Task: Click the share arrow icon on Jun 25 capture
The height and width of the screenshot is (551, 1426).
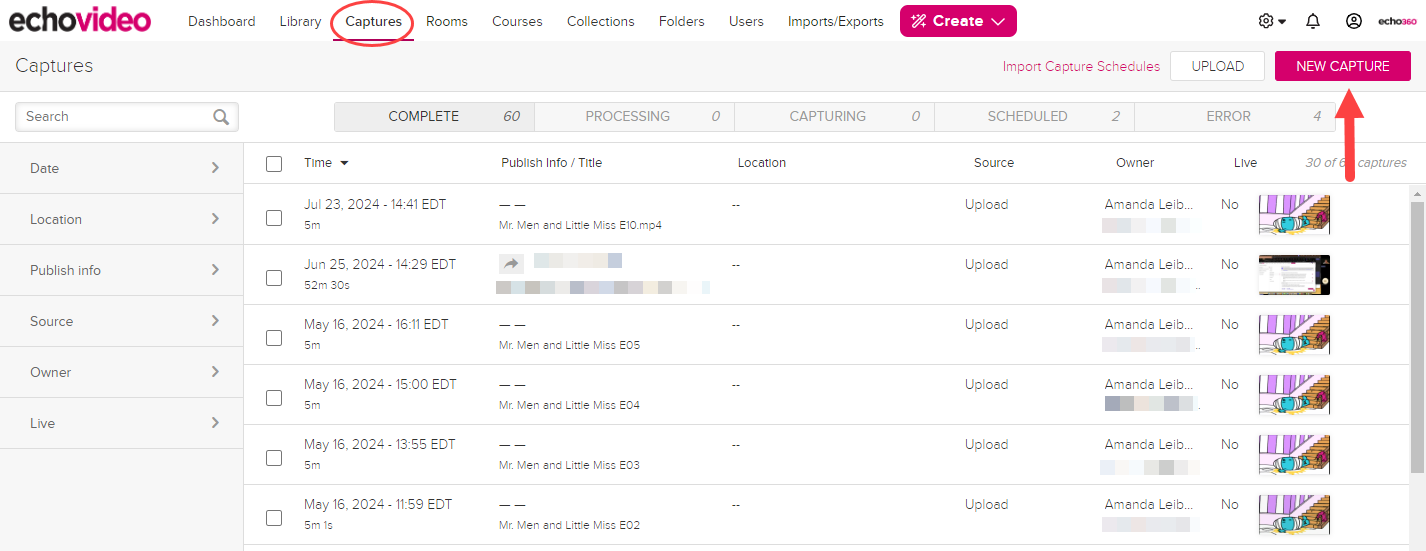Action: click(511, 264)
